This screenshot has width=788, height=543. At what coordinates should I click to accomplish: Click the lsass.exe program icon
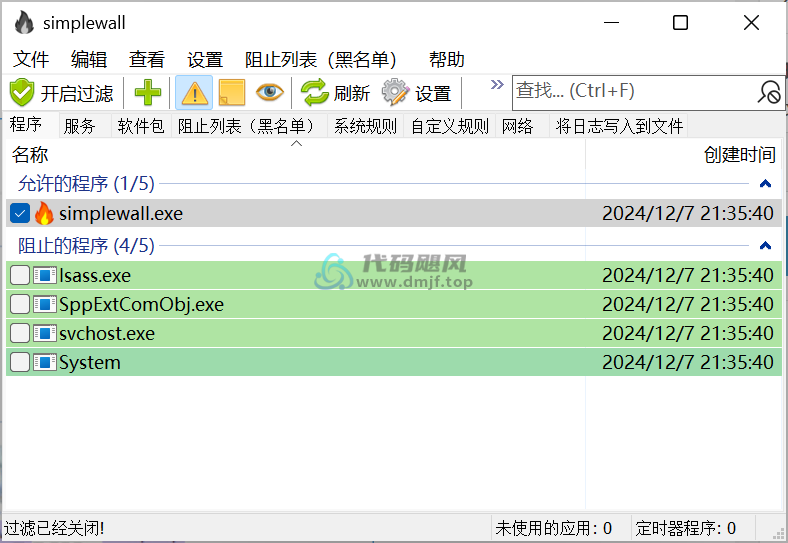click(45, 276)
